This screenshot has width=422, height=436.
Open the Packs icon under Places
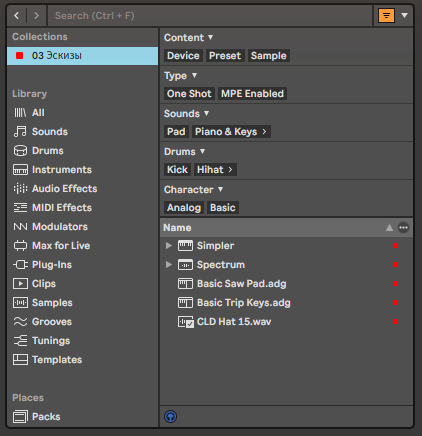click(x=20, y=417)
